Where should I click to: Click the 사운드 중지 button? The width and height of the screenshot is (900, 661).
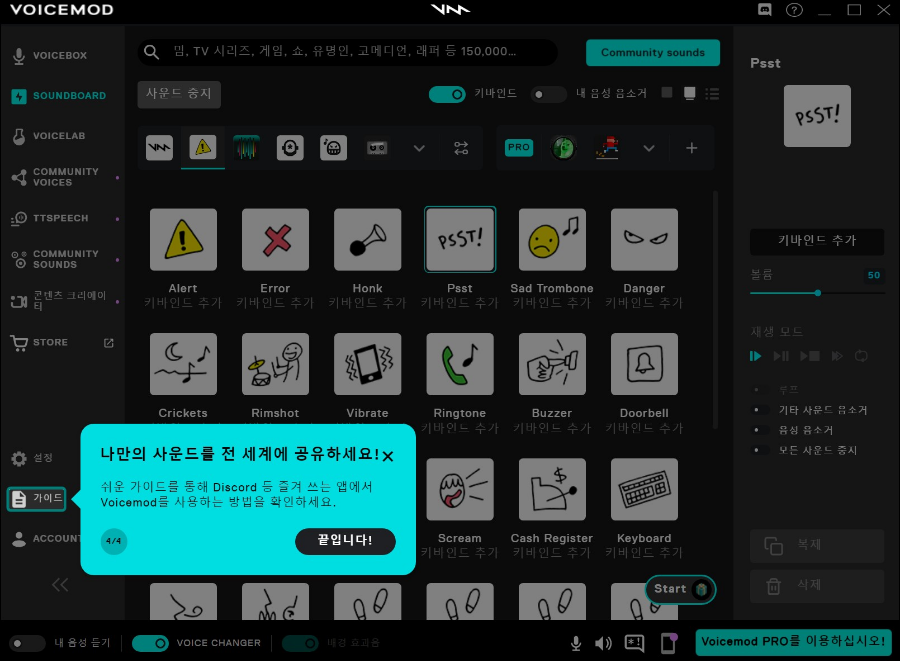click(179, 94)
